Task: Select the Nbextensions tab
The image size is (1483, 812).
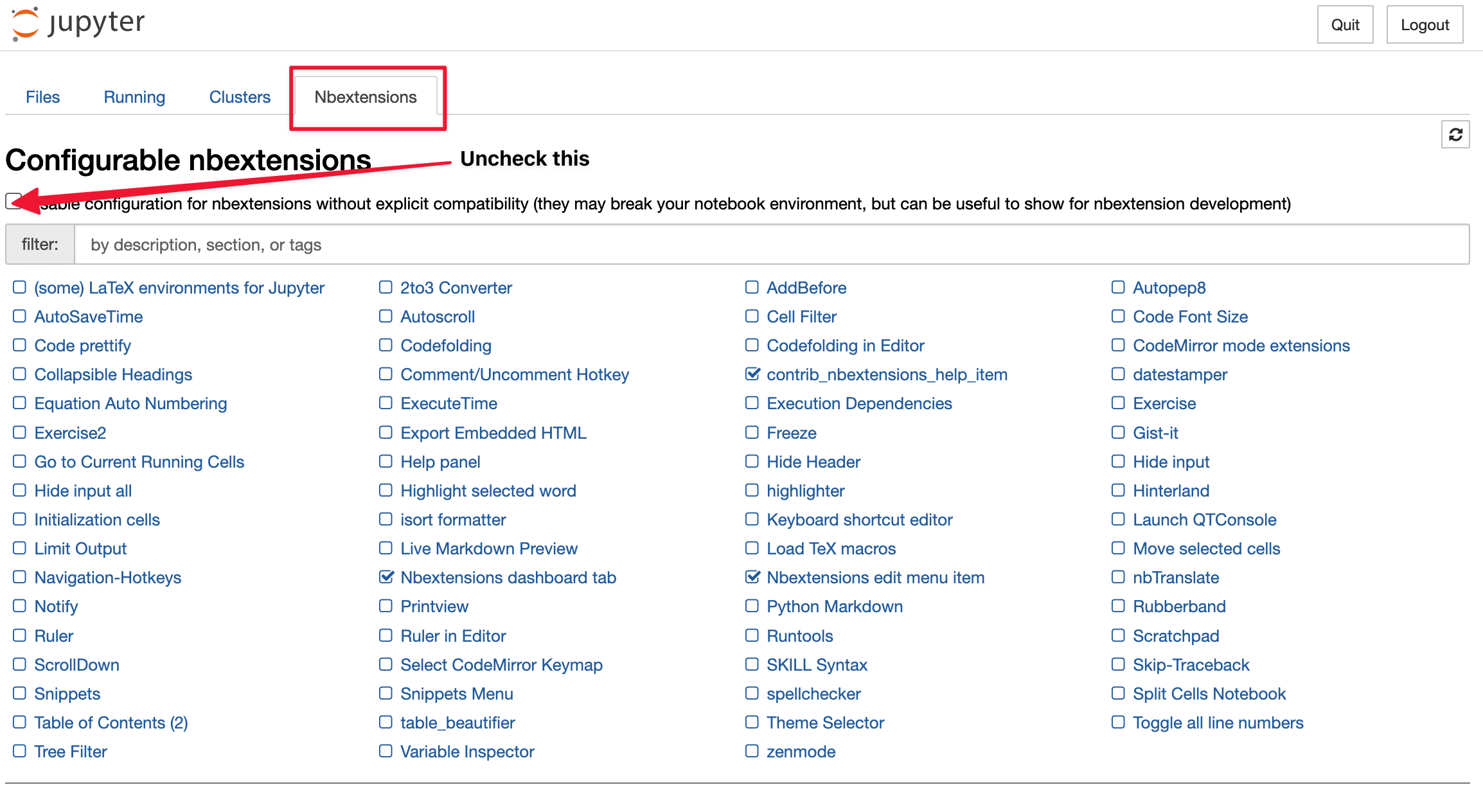Action: (366, 97)
